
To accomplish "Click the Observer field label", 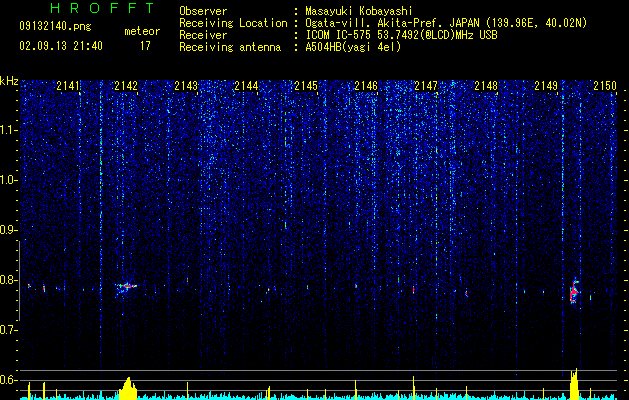I will 203,12.
